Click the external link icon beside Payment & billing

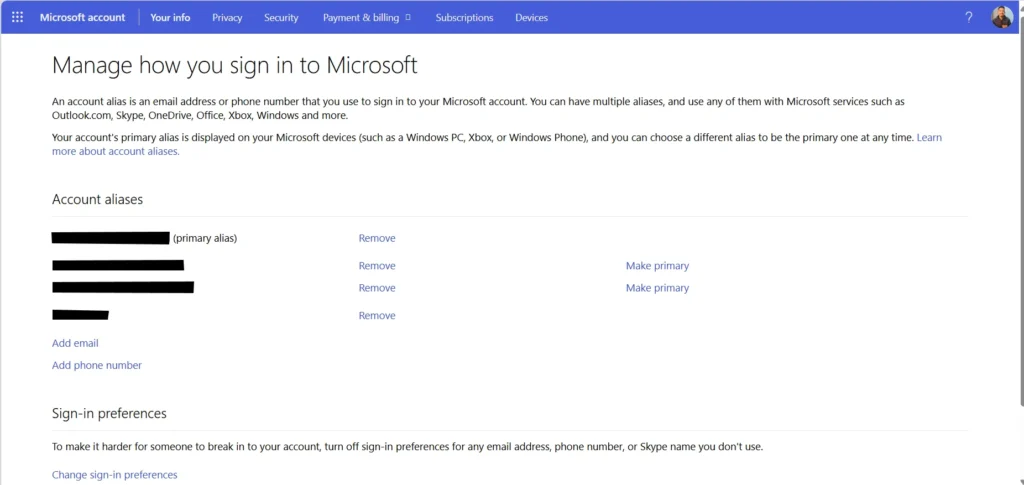(x=408, y=18)
